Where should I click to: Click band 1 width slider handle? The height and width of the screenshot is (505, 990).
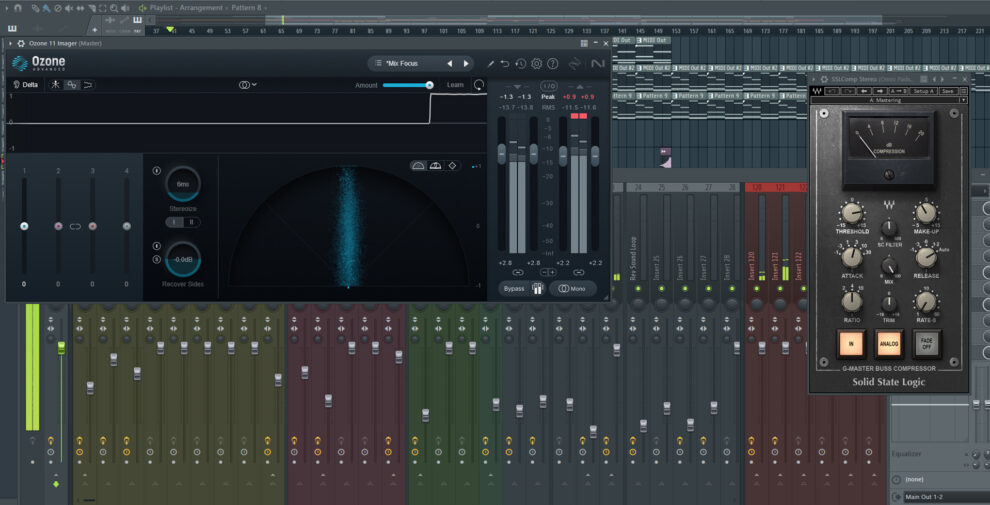point(24,226)
